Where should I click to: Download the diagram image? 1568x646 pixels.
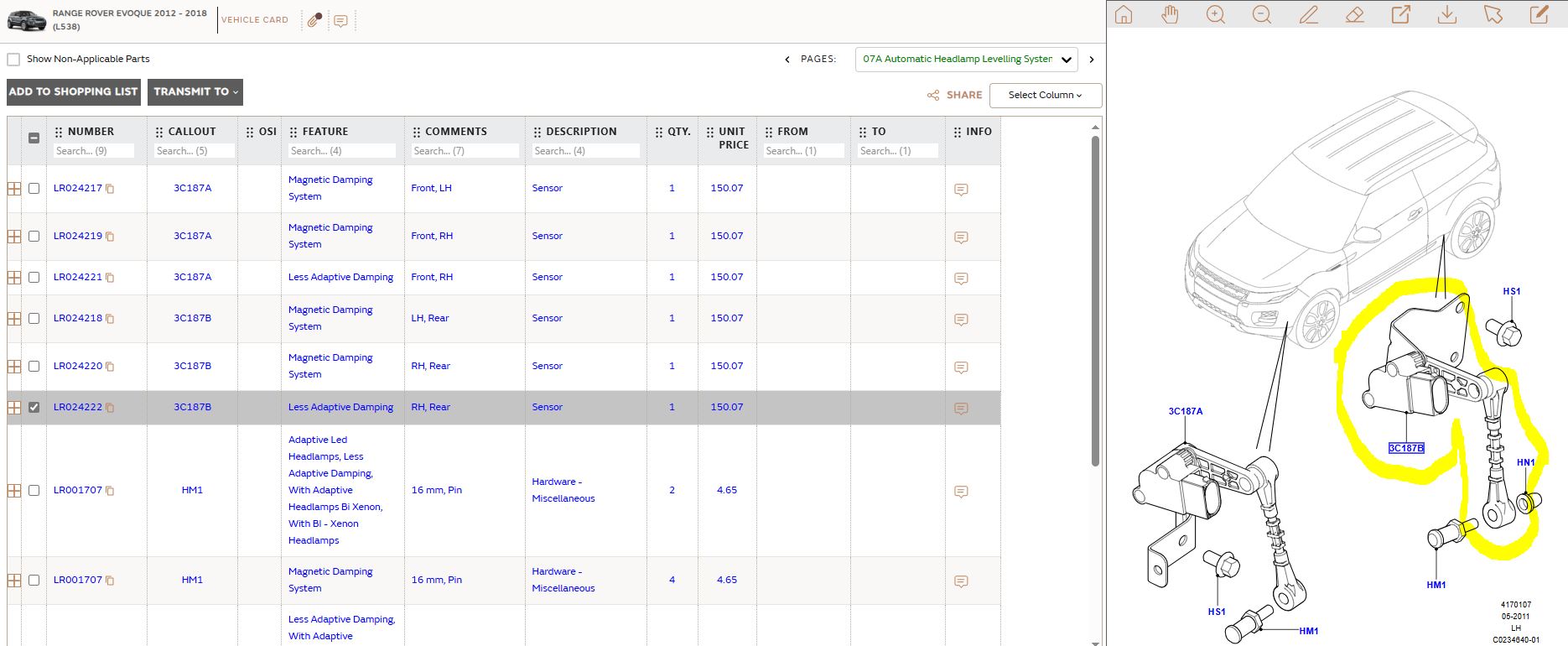click(1446, 15)
